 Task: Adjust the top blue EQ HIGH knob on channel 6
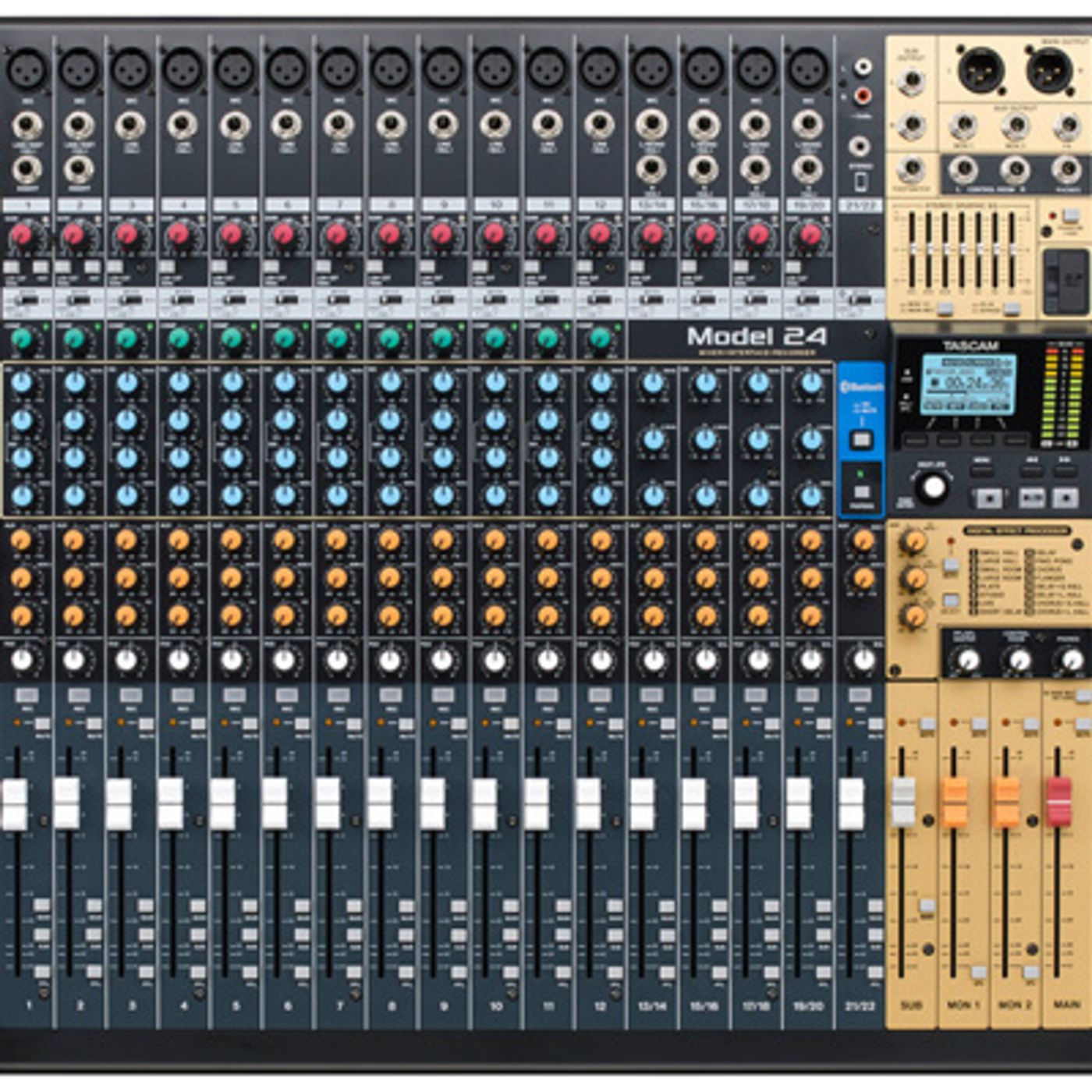pyautogui.click(x=285, y=382)
